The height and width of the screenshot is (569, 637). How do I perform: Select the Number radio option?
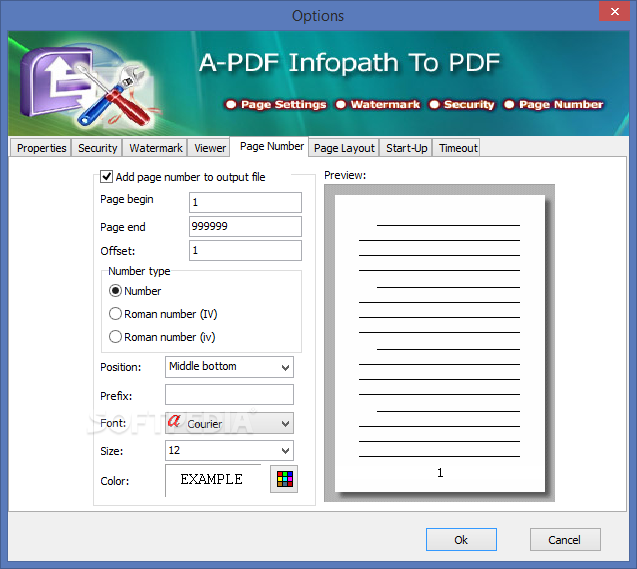tap(115, 291)
